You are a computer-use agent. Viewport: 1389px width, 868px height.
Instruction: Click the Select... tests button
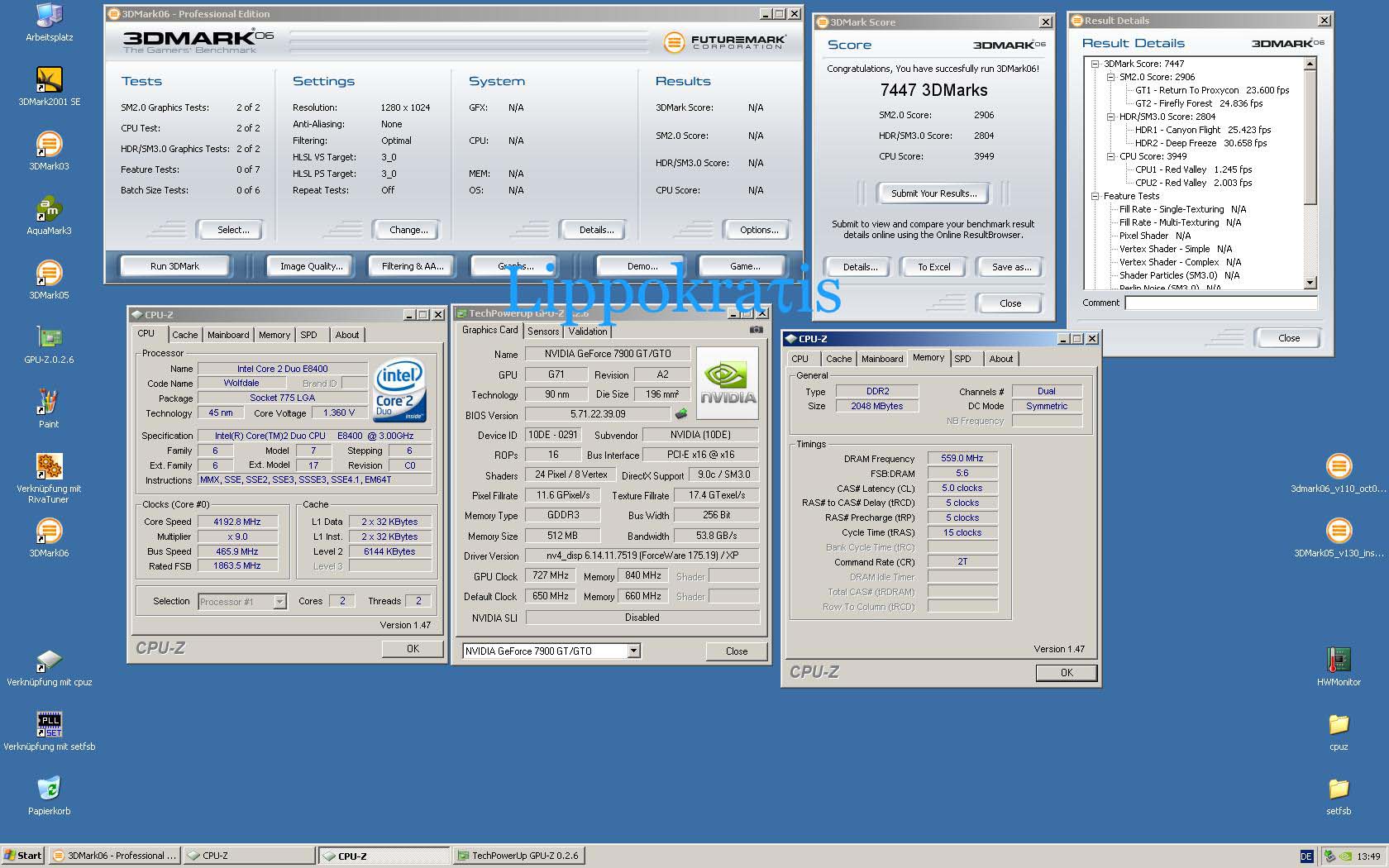pos(233,230)
